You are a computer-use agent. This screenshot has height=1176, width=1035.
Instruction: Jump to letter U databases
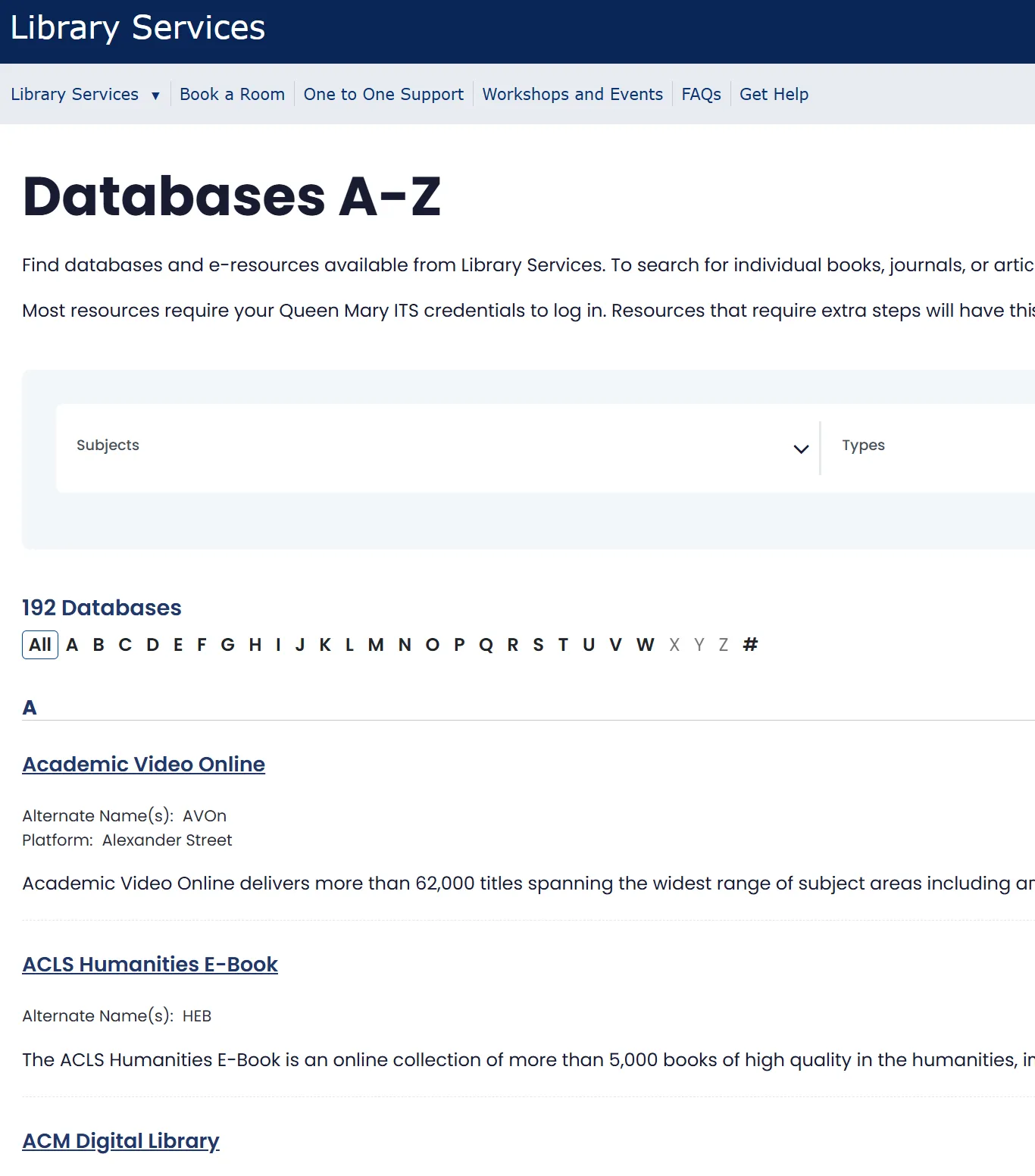click(589, 645)
